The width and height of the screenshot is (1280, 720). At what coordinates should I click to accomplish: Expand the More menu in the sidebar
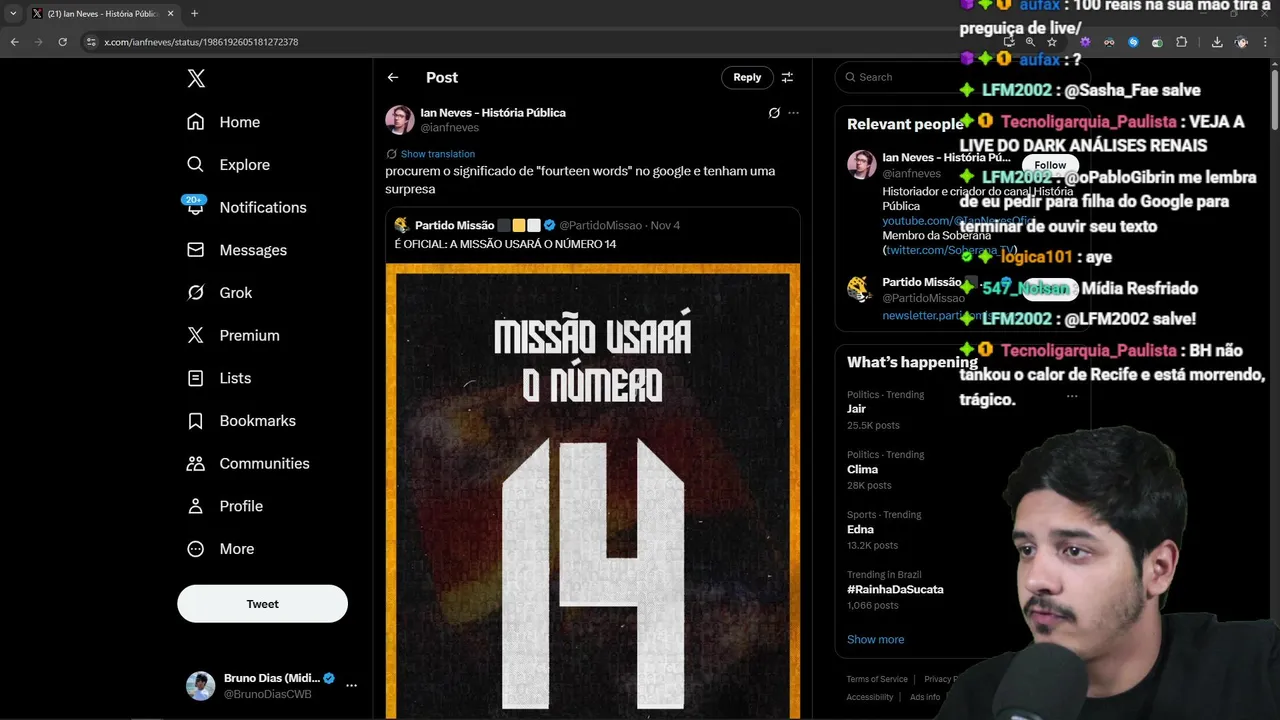pos(221,549)
